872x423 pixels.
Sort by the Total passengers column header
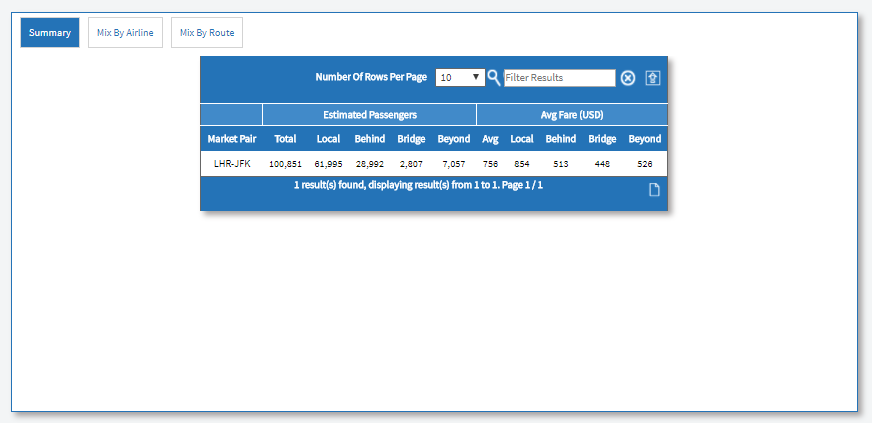(285, 139)
